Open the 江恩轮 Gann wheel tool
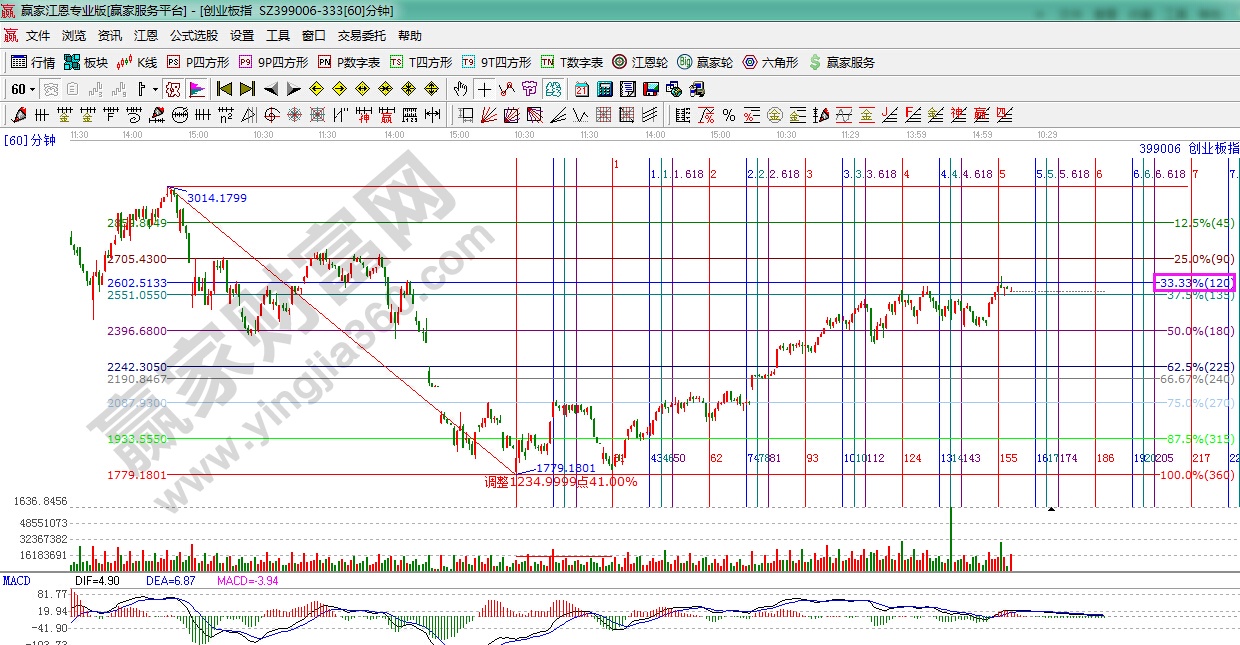1240x645 pixels. pyautogui.click(x=640, y=62)
